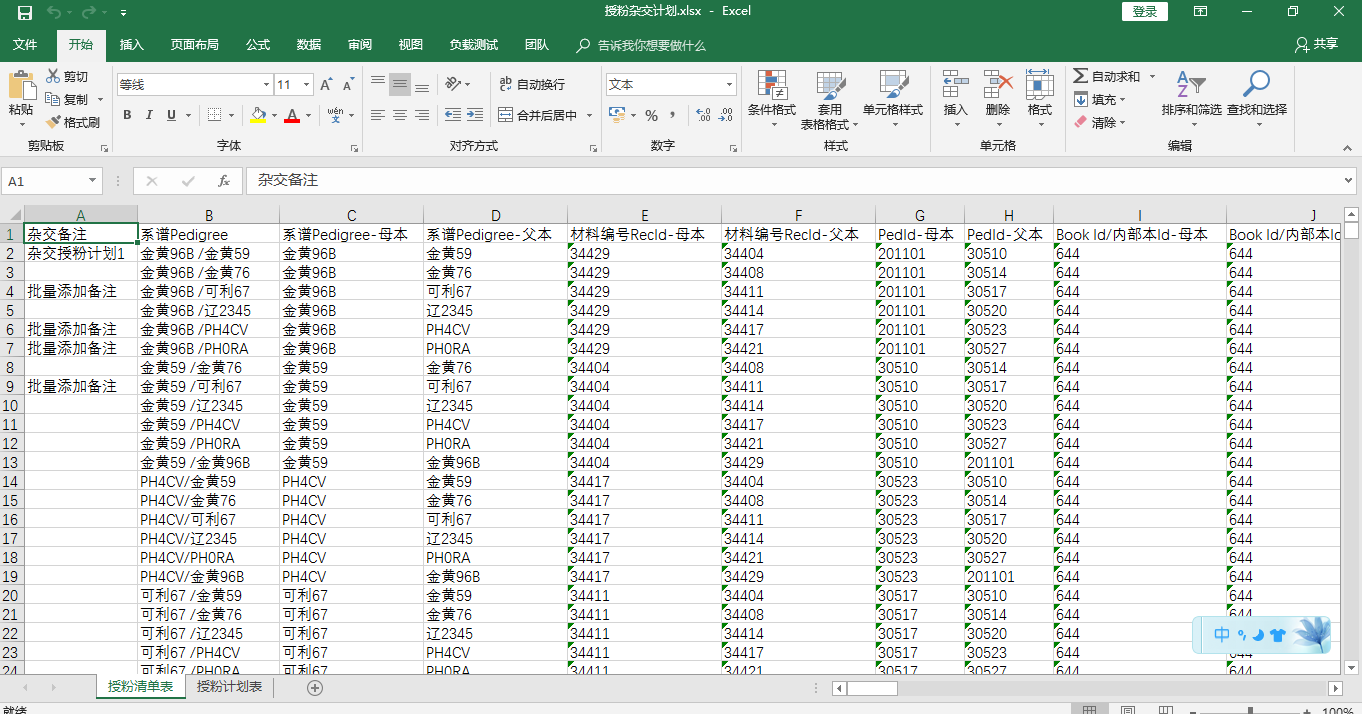Click the Paste icon in the clipboard group
1362x714 pixels.
point(20,86)
